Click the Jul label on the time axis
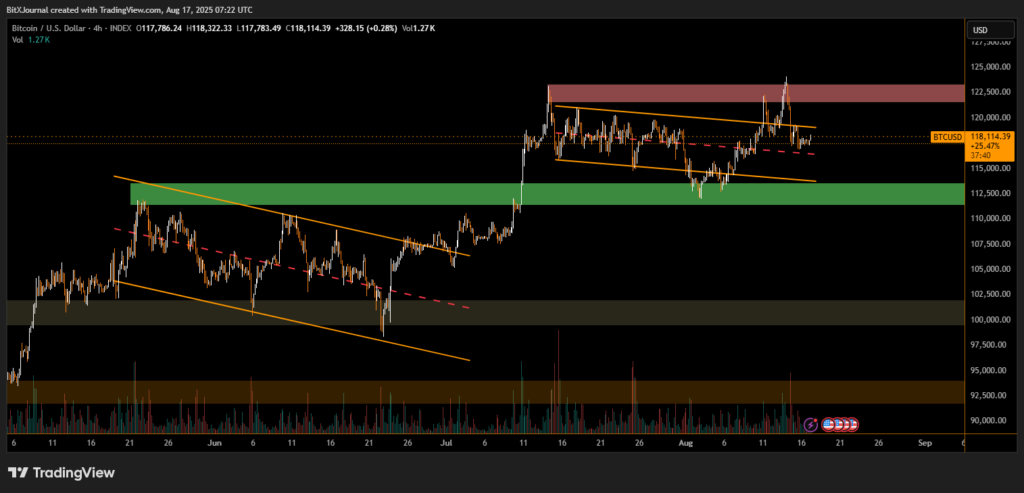Viewport: 1024px width, 493px height. tap(445, 441)
